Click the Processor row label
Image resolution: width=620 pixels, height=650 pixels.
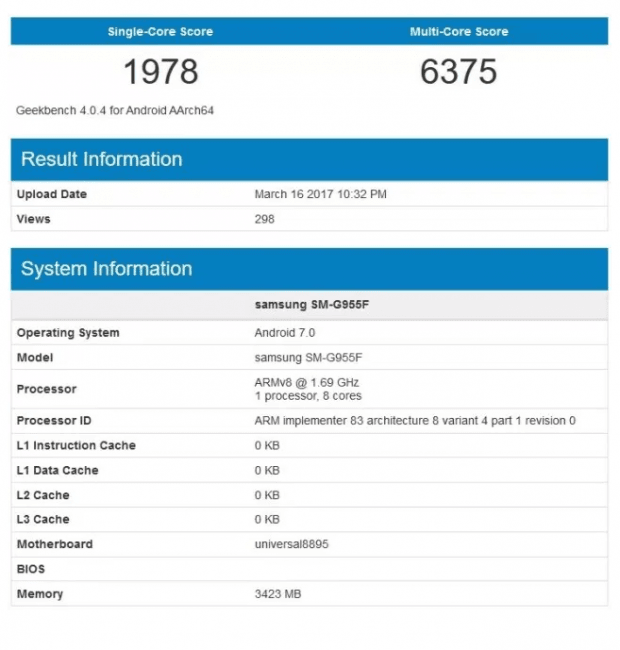click(x=46, y=389)
